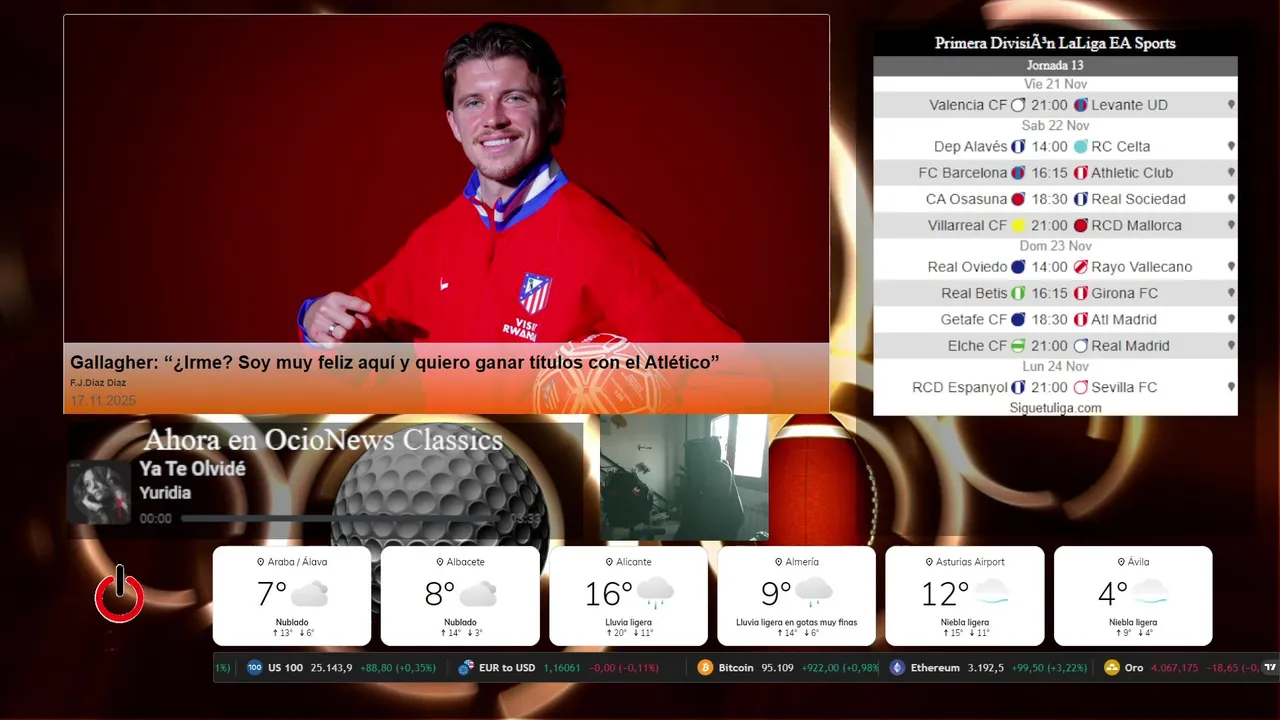Viewport: 1280px width, 720px height.
Task: Click the Levante UD crest icon
Action: 1081,105
